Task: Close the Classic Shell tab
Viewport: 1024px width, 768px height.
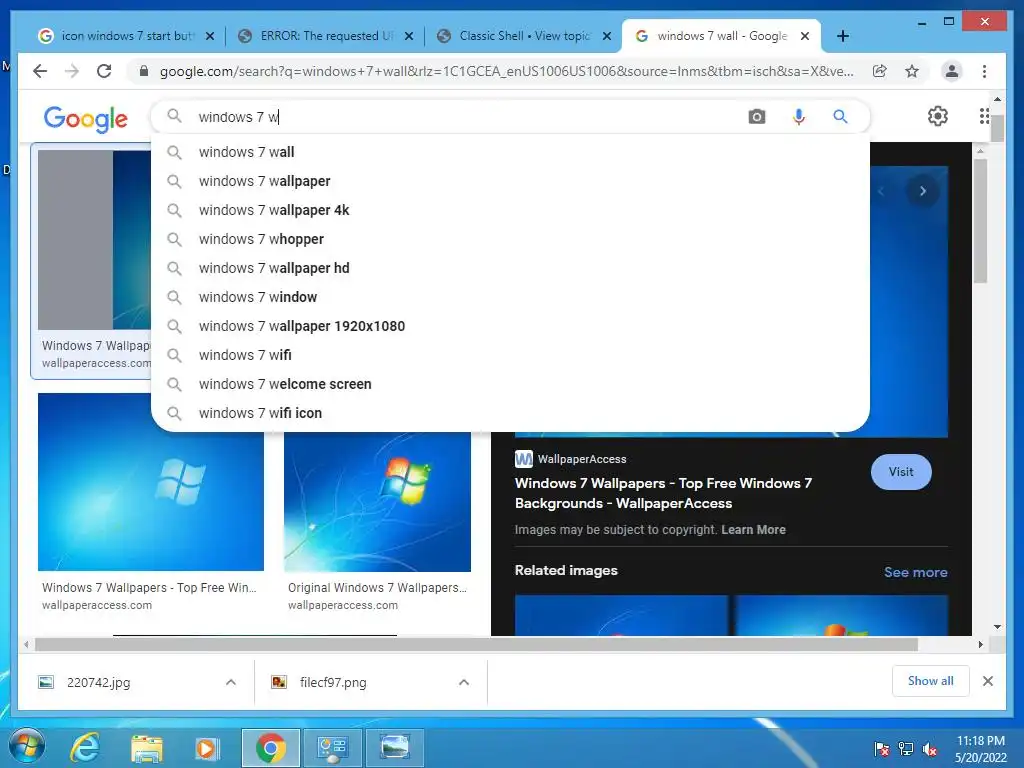Action: point(607,36)
